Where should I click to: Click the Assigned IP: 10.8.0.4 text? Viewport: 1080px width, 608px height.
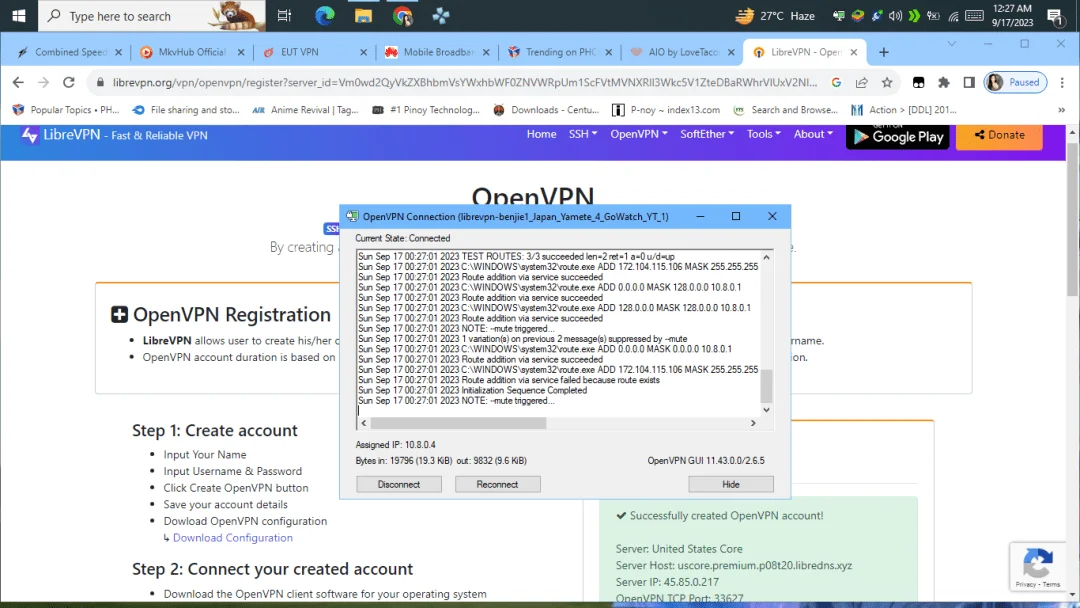(395, 445)
